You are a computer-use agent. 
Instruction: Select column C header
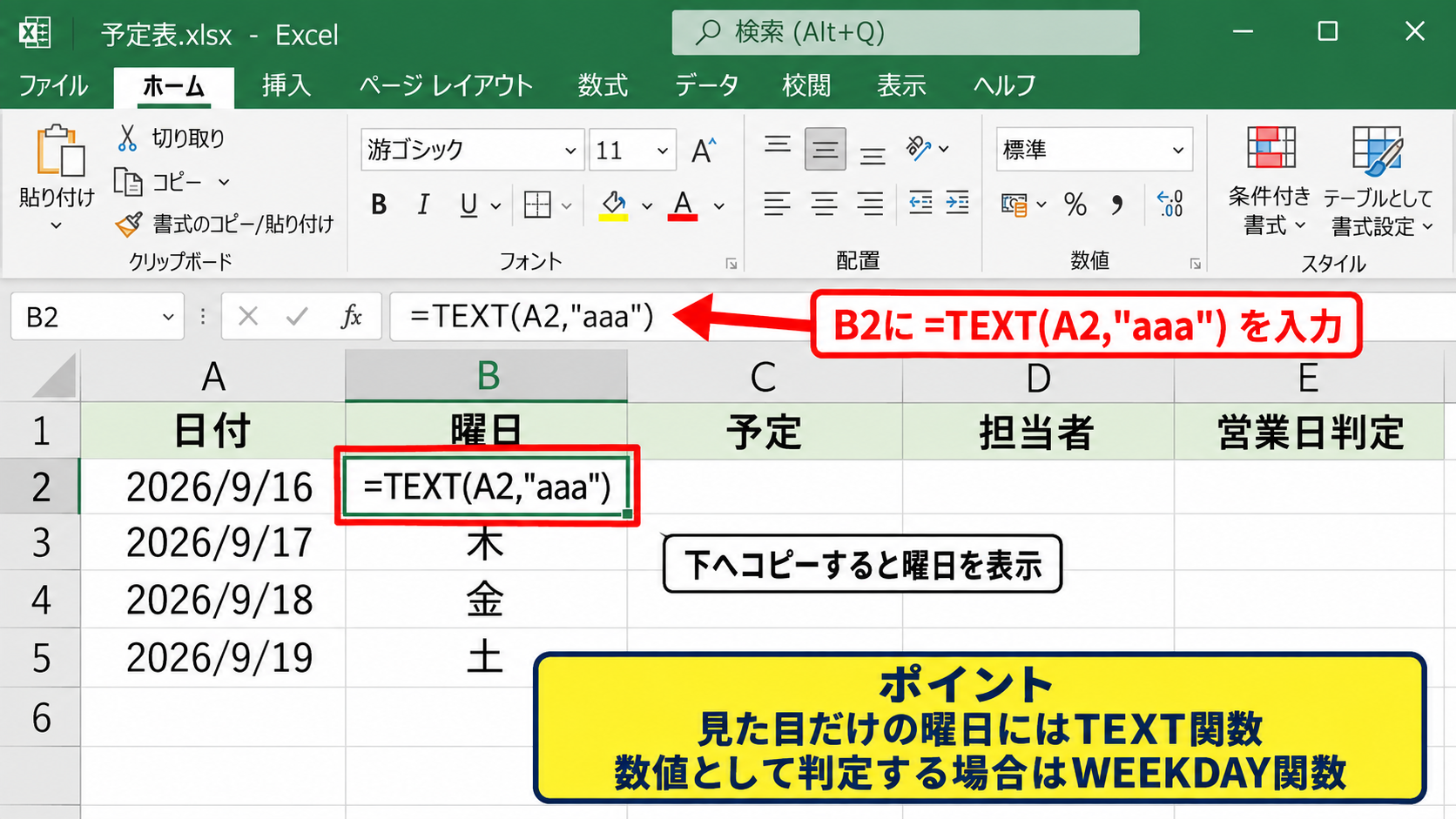[x=765, y=377]
